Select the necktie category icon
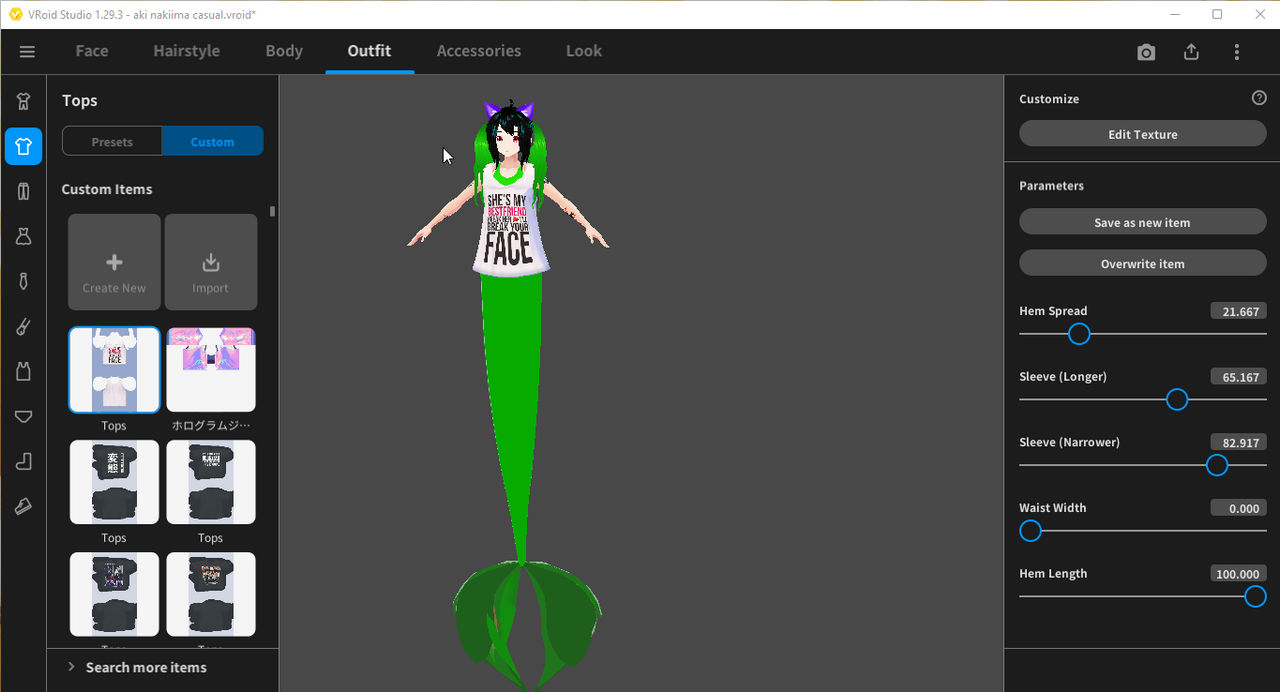Image resolution: width=1280 pixels, height=692 pixels. click(x=23, y=281)
